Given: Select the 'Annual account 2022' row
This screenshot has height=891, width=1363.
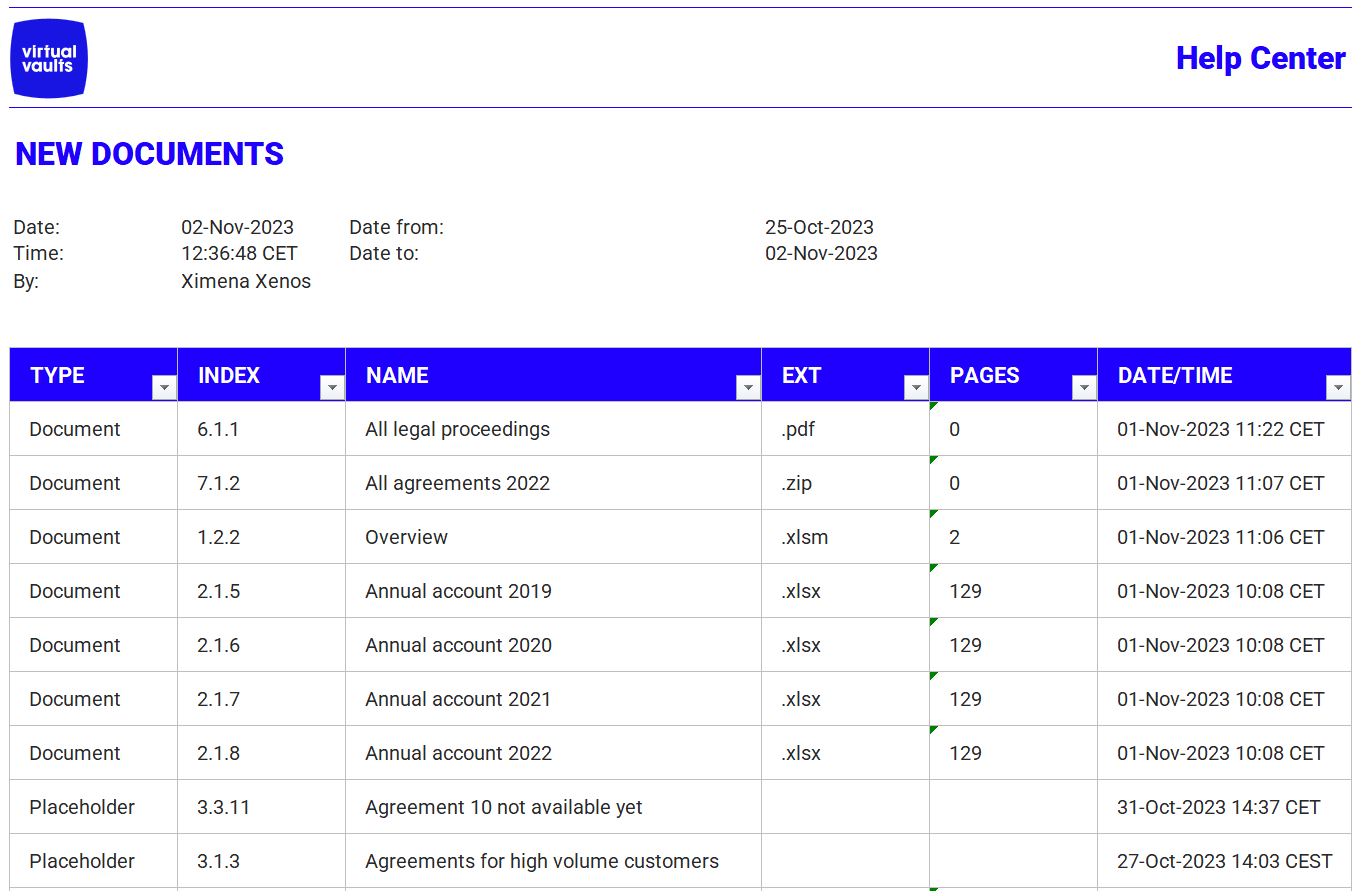Looking at the screenshot, I should coord(458,753).
